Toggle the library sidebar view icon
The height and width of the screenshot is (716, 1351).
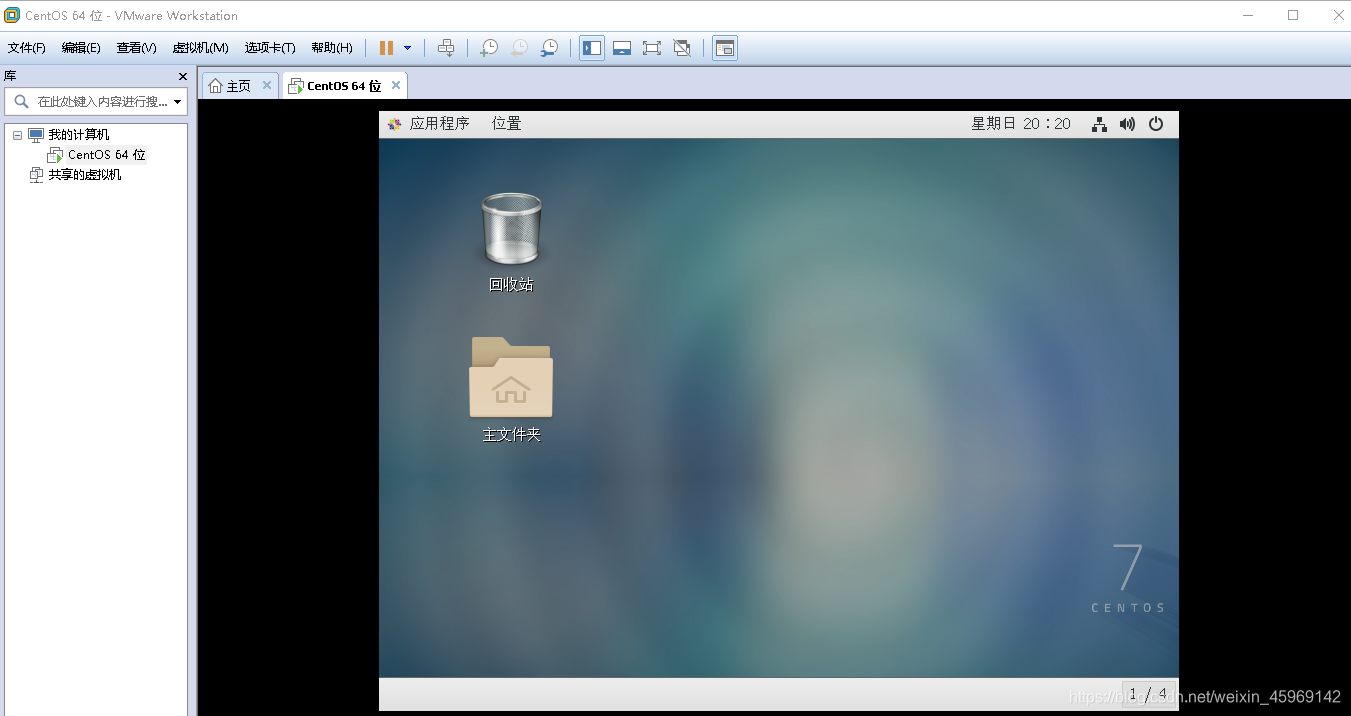(x=592, y=48)
